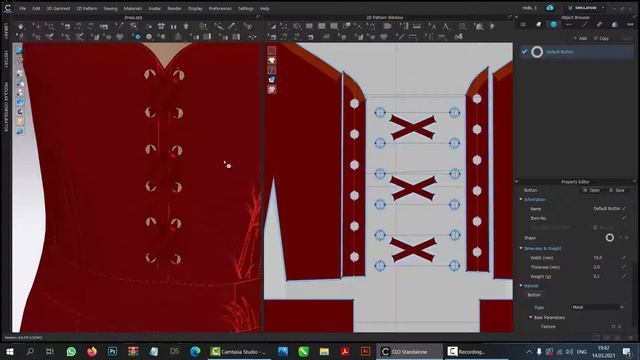Open the Sewing menu
Viewport: 640px width, 360px height.
click(x=110, y=8)
